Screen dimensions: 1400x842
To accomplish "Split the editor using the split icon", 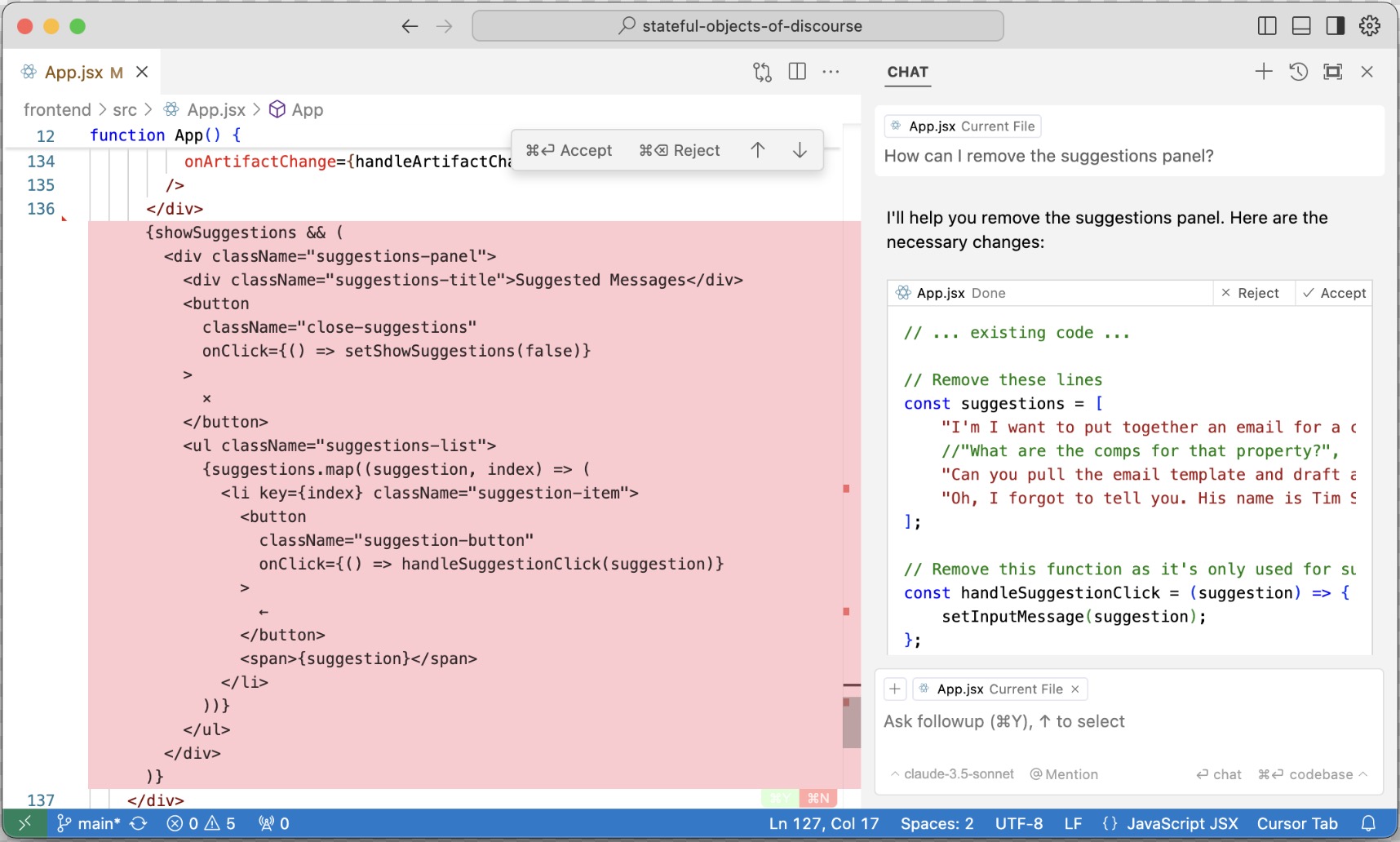I will pyautogui.click(x=796, y=72).
